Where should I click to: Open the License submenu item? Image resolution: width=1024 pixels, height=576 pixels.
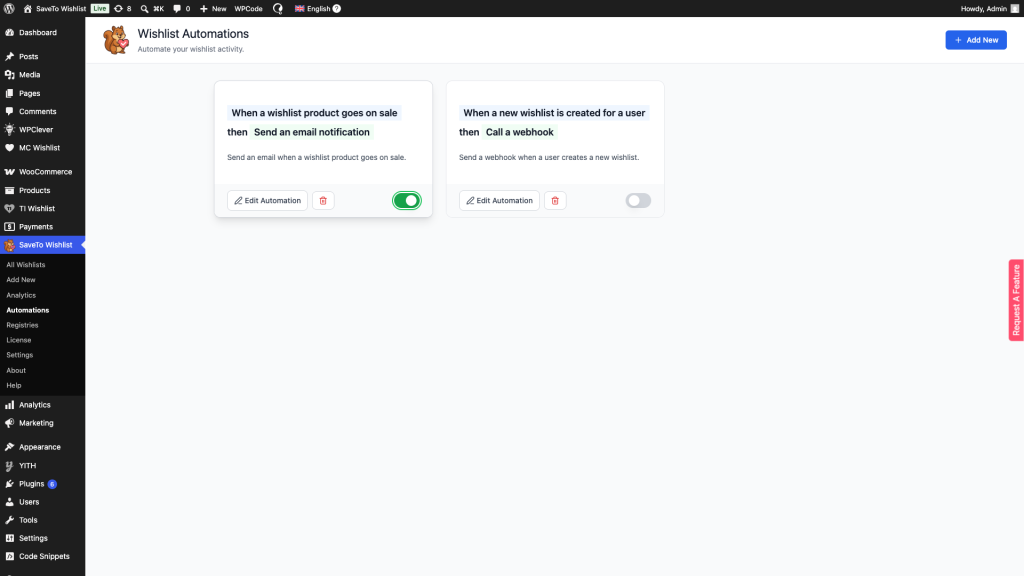coord(19,340)
